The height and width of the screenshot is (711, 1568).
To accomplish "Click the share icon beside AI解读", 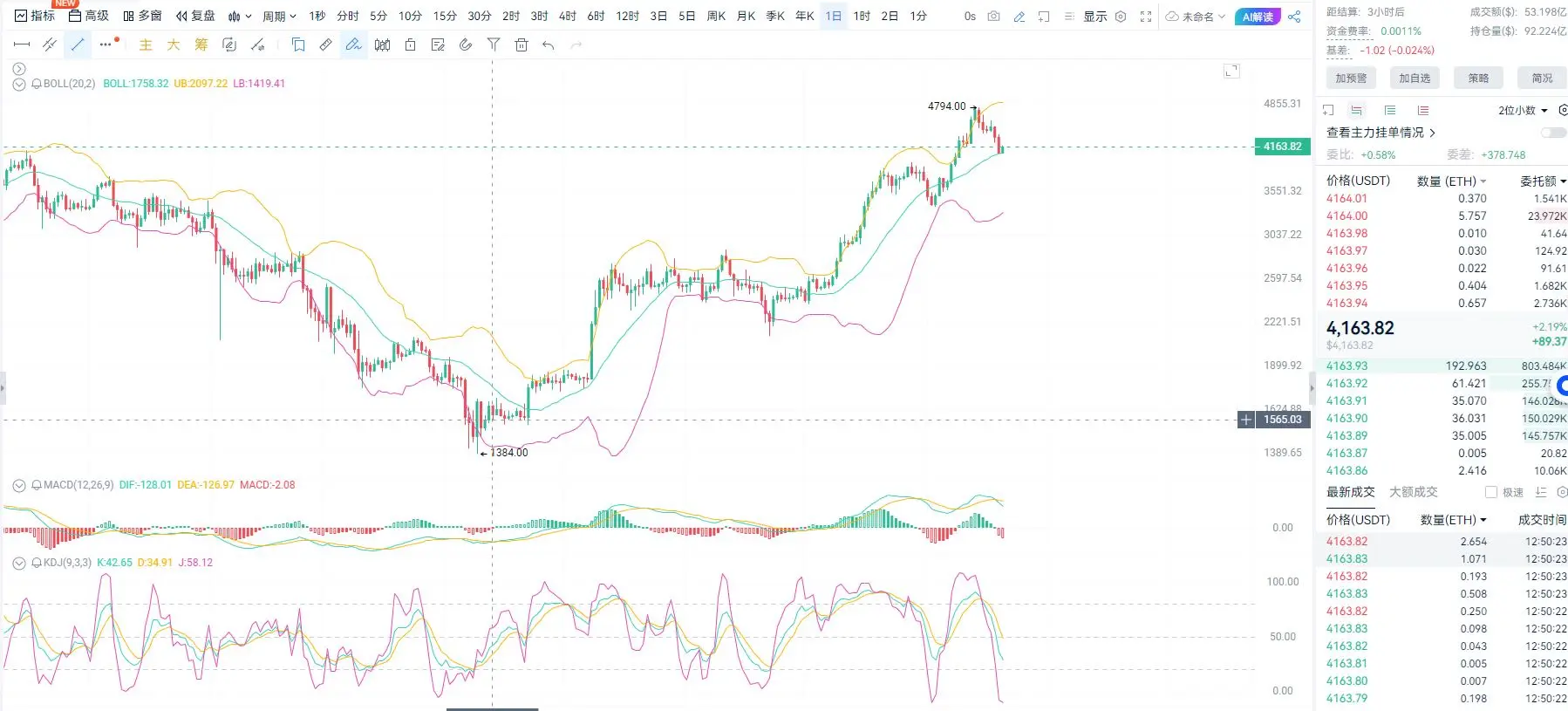I will (1294, 17).
